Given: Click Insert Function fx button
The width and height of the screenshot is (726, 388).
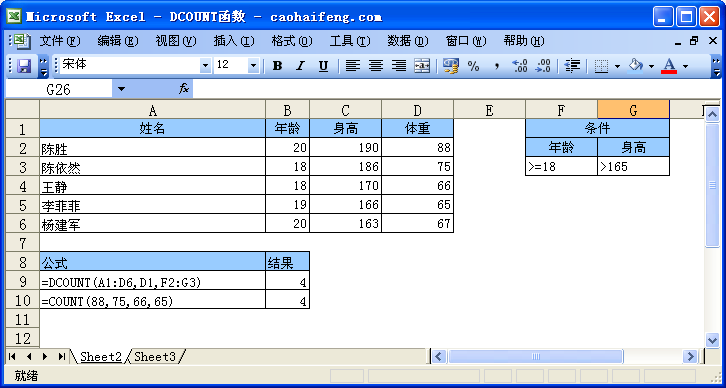Looking at the screenshot, I should [x=184, y=89].
